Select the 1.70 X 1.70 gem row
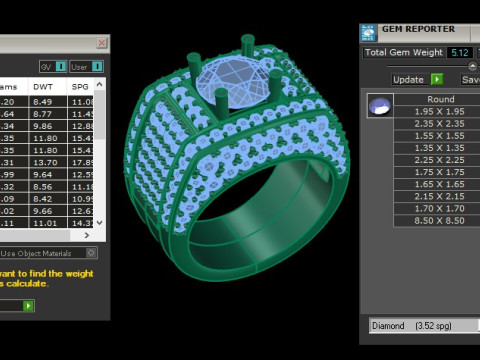480x360 pixels. [437, 208]
